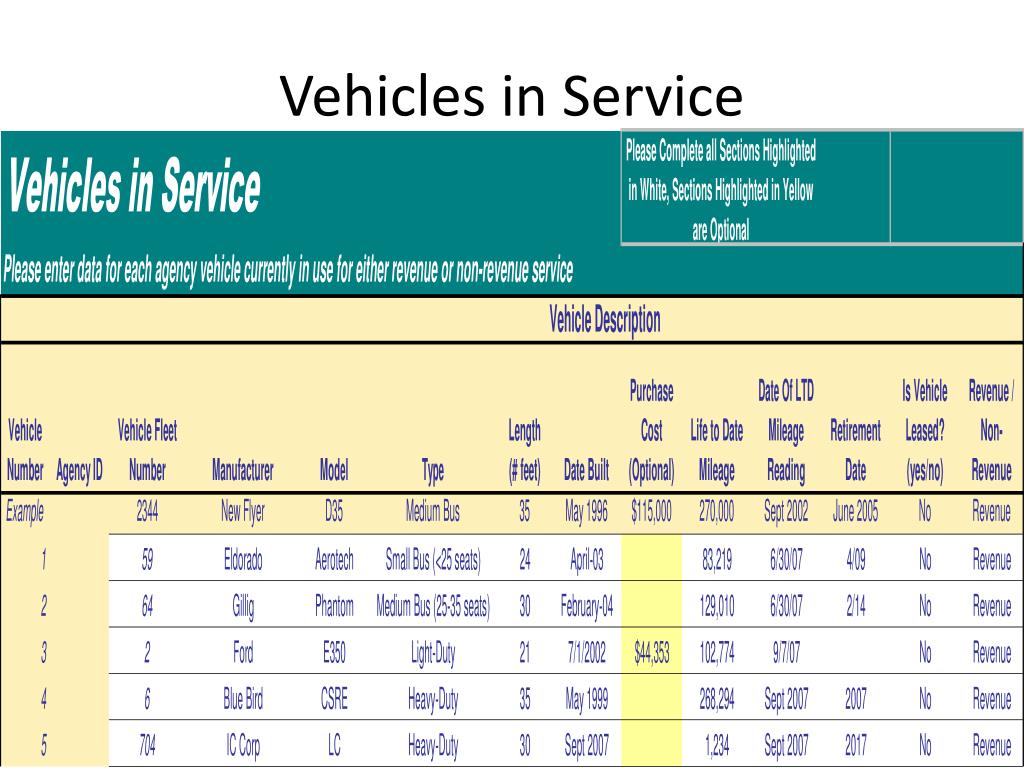Select the 'Life to Date Mileage' header
1024x768 pixels.
tap(716, 451)
